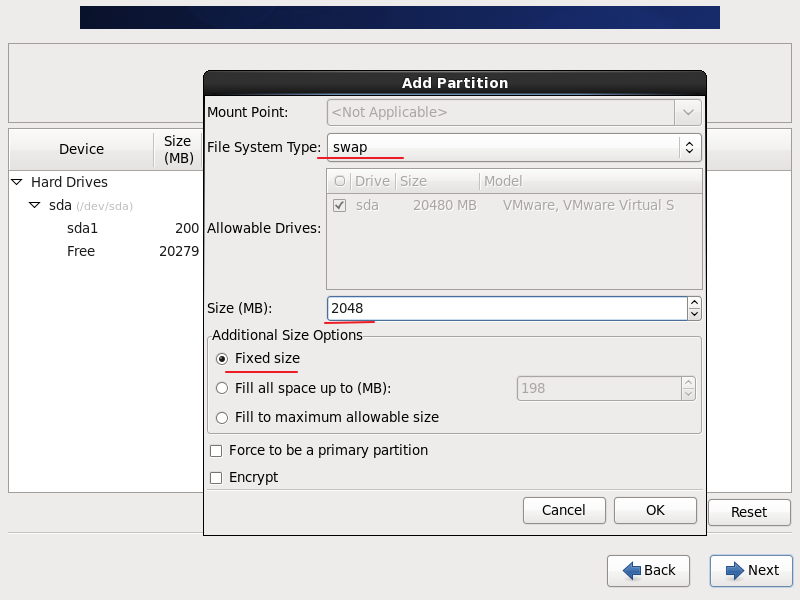Click the Device column header
The image size is (800, 600).
pyautogui.click(x=81, y=149)
